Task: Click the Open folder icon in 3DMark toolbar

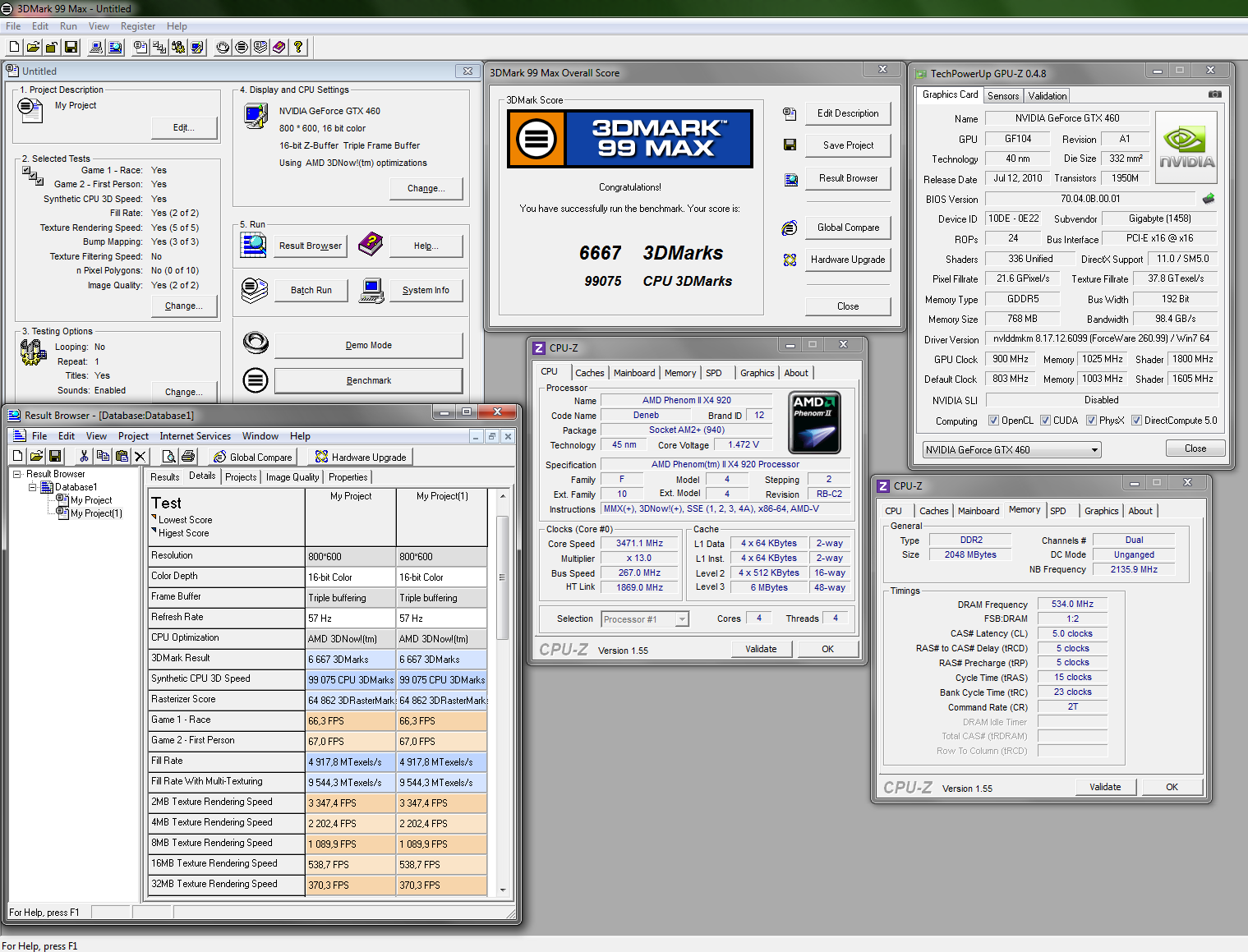Action: [33, 48]
